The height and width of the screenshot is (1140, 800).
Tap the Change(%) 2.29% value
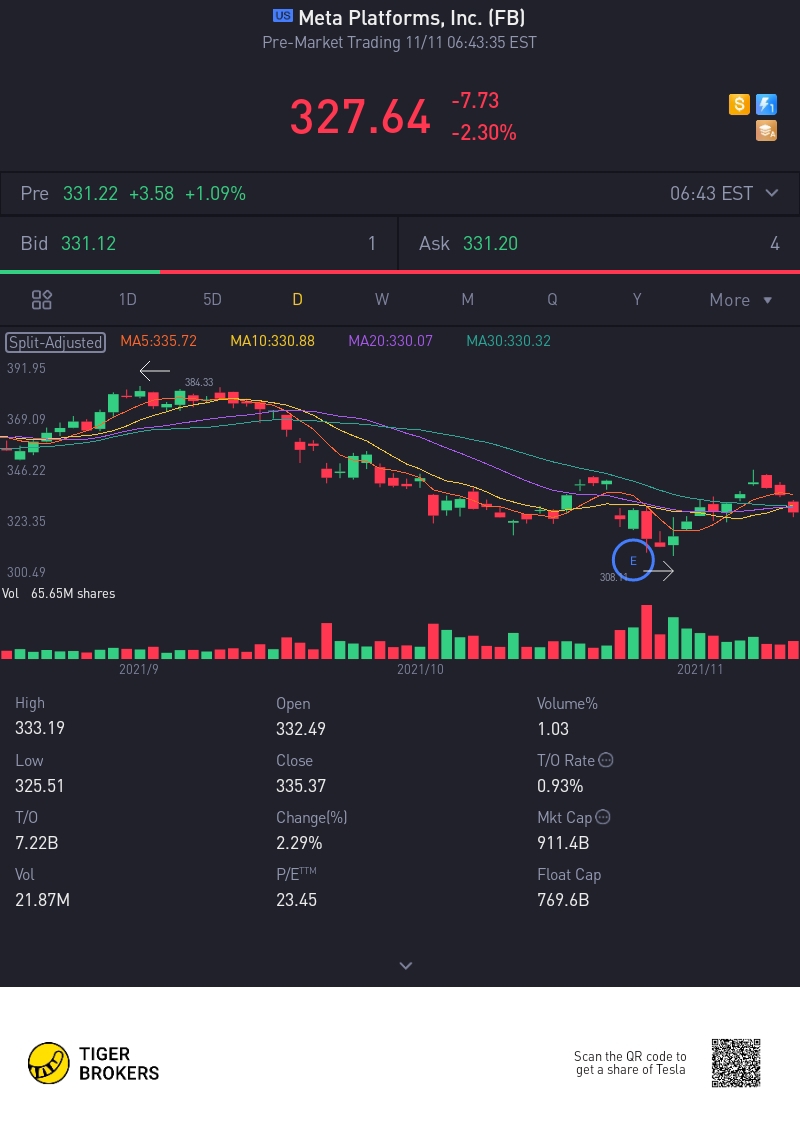299,843
